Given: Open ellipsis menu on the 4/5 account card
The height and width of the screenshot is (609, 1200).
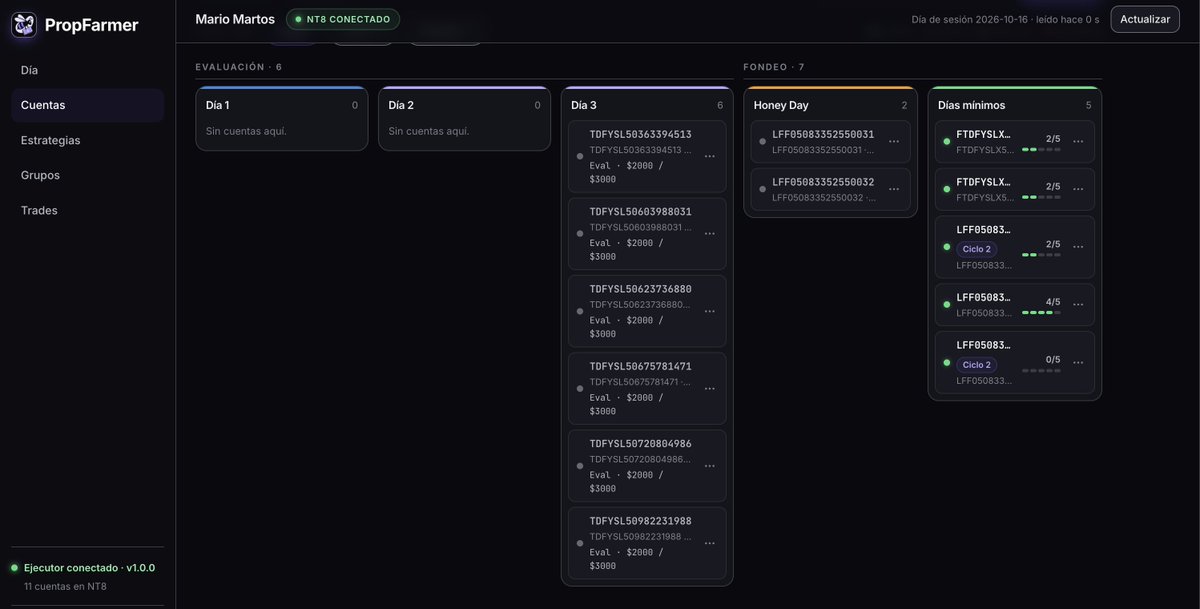Looking at the screenshot, I should 1078,305.
